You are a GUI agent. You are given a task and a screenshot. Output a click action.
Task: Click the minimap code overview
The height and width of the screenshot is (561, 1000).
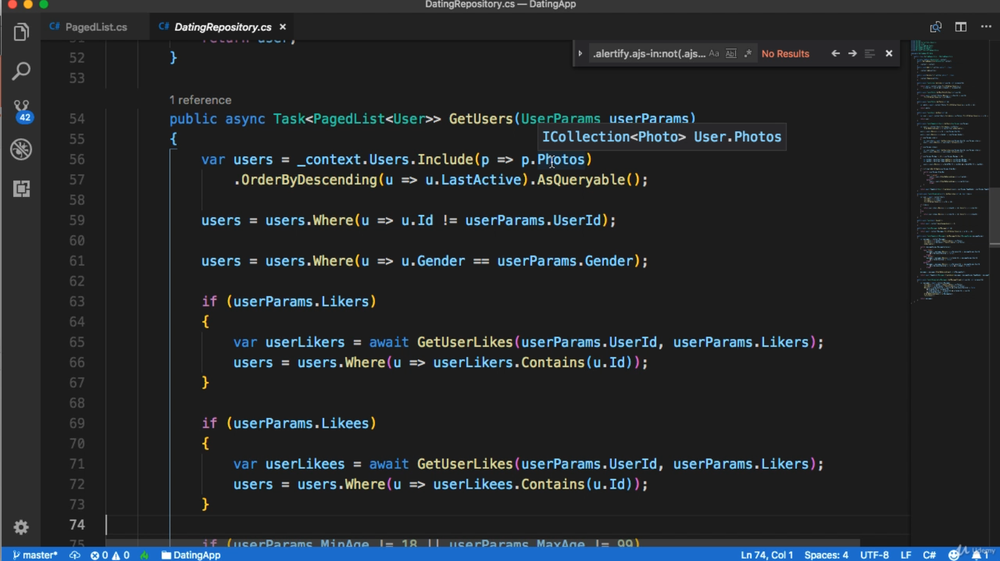click(950, 172)
